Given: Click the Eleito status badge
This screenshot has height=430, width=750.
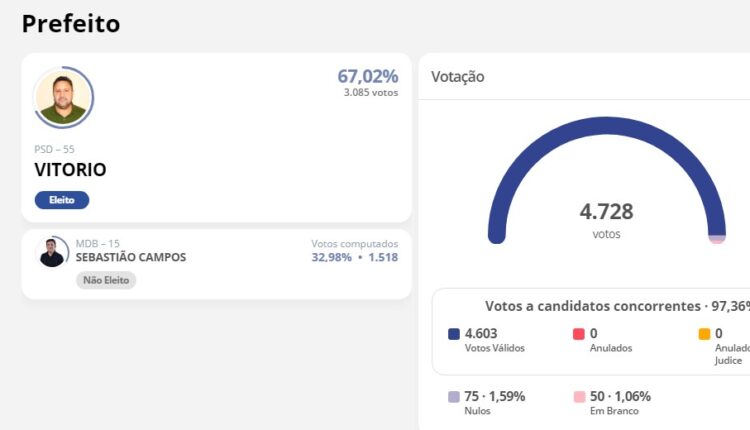Looking at the screenshot, I should [x=62, y=200].
